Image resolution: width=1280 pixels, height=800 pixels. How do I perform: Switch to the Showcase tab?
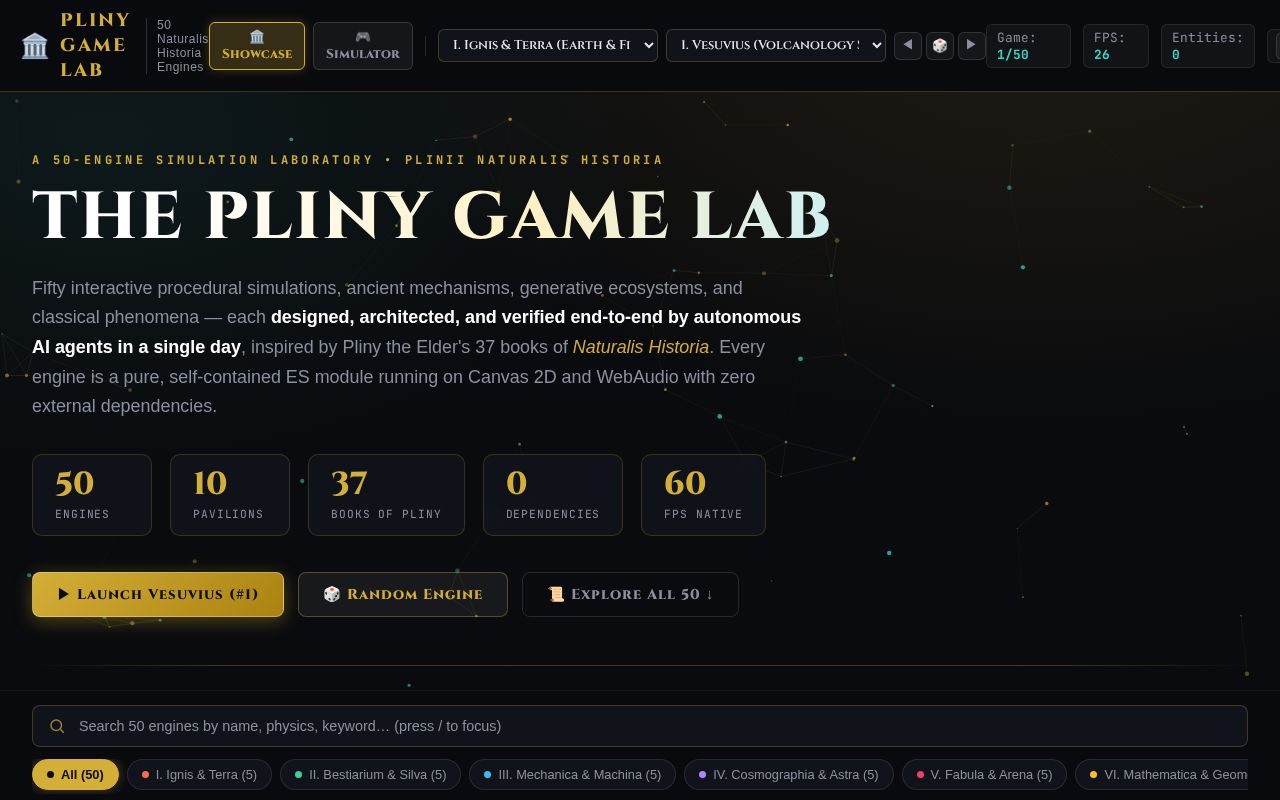[257, 46]
